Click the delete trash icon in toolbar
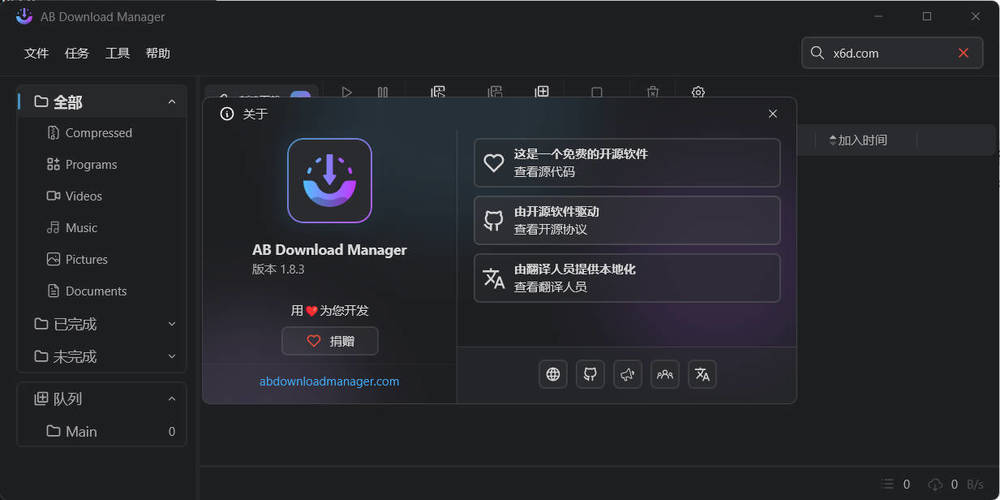The height and width of the screenshot is (500, 1000). pos(653,92)
